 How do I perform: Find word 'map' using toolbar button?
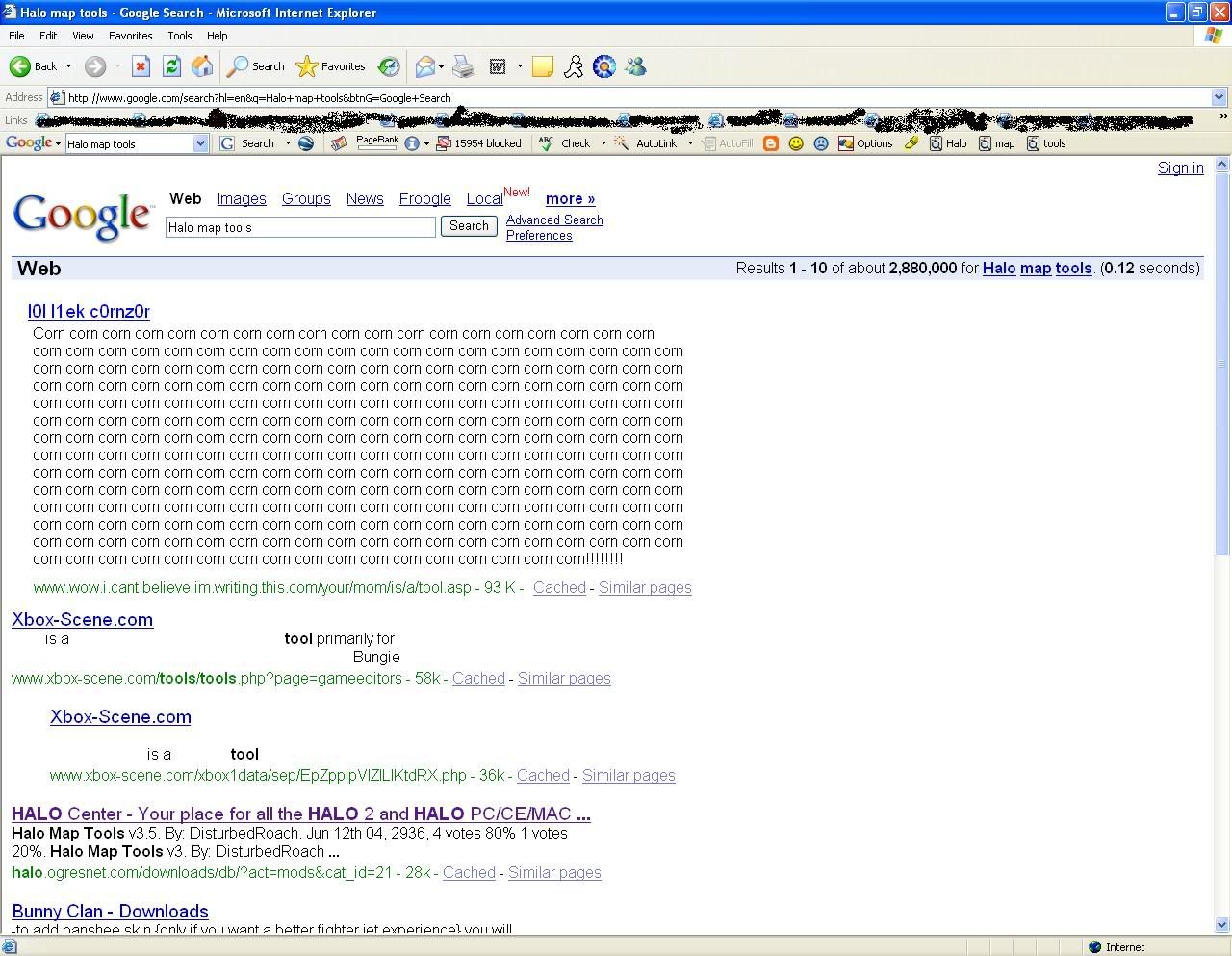click(997, 143)
